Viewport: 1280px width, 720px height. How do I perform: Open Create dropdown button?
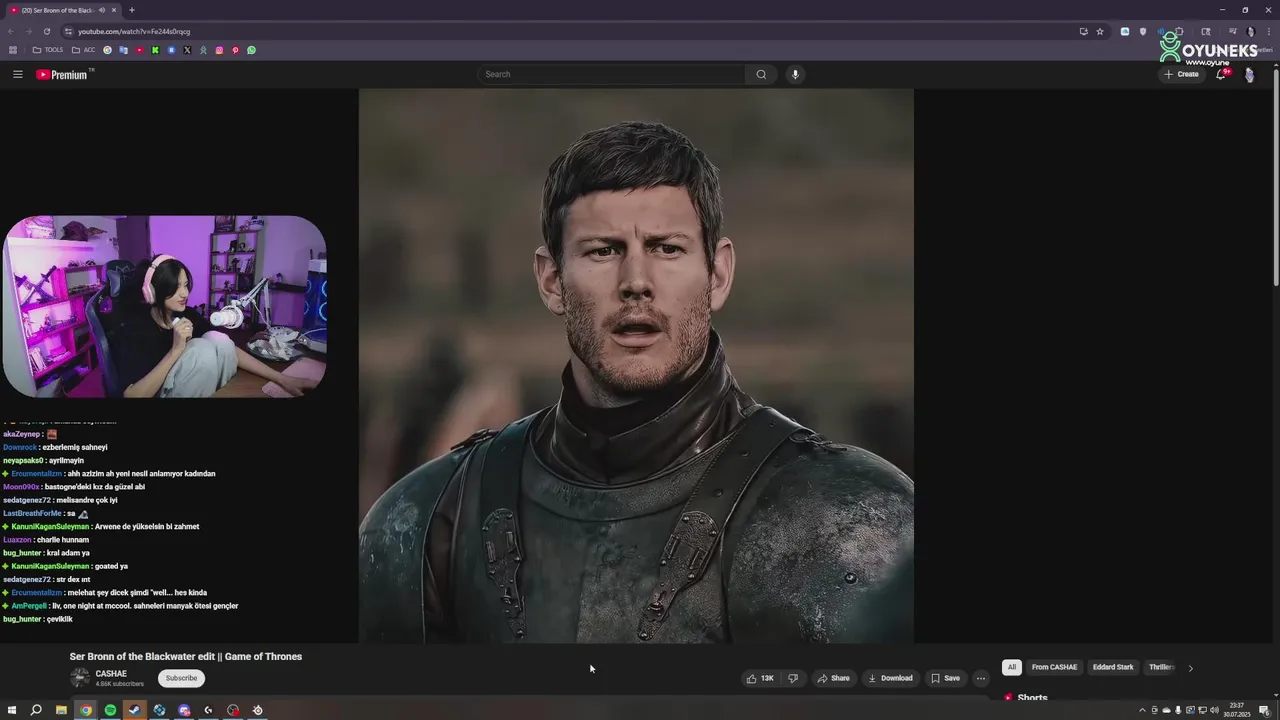coord(1181,74)
